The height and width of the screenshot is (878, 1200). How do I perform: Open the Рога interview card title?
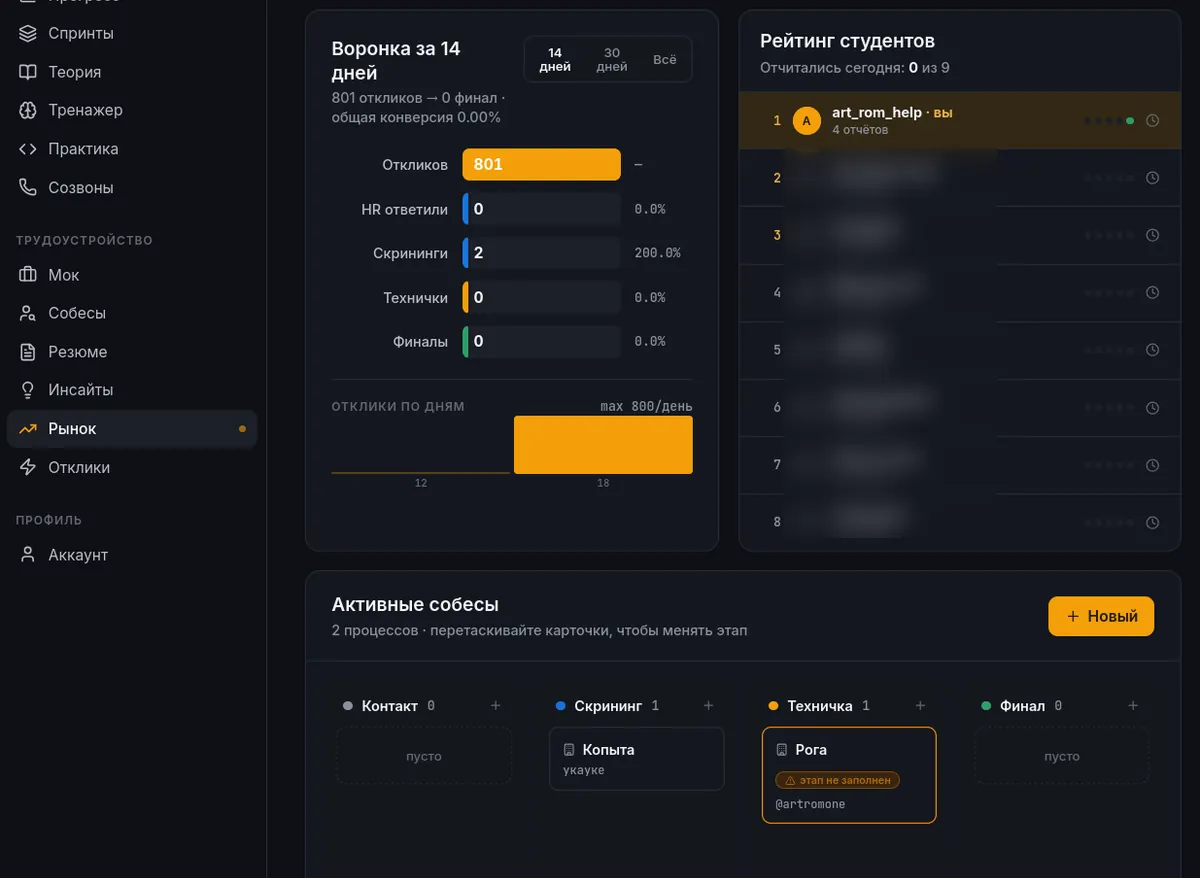click(811, 750)
